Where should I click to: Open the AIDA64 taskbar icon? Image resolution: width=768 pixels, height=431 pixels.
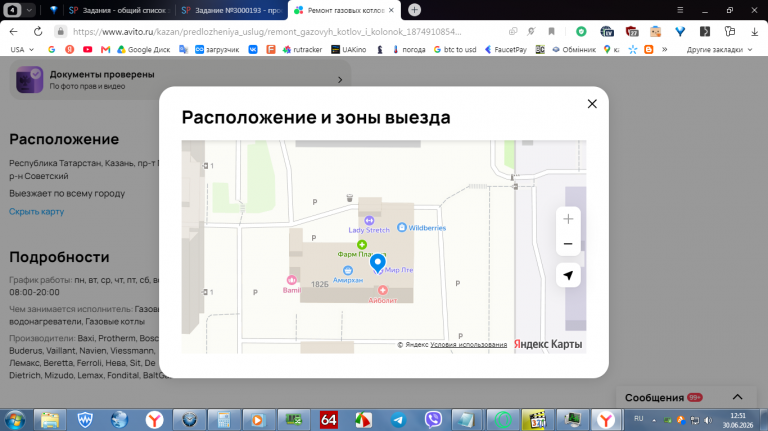pyautogui.click(x=328, y=420)
